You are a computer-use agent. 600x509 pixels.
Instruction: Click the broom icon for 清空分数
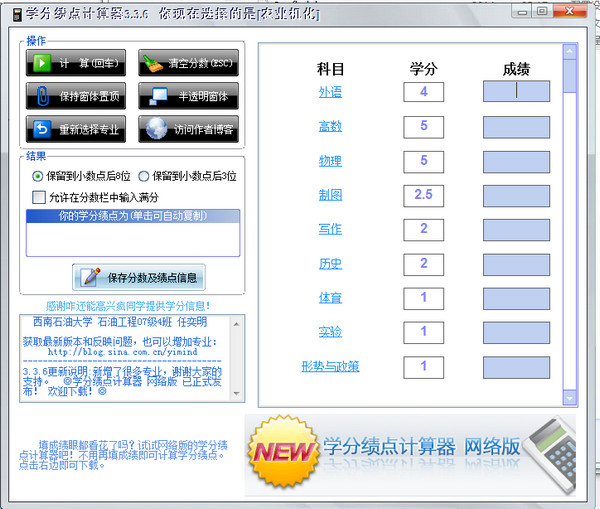pos(153,64)
